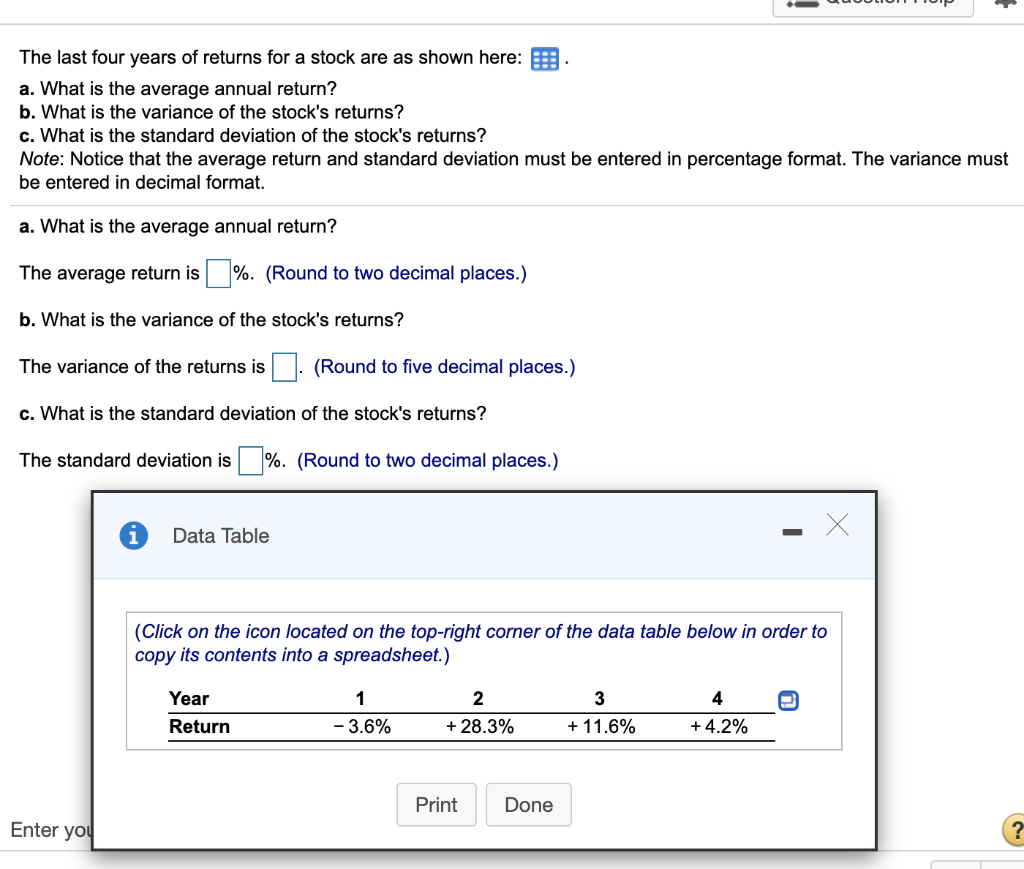1024x869 pixels.
Task: Close the Data Table dialog
Action: tap(837, 524)
